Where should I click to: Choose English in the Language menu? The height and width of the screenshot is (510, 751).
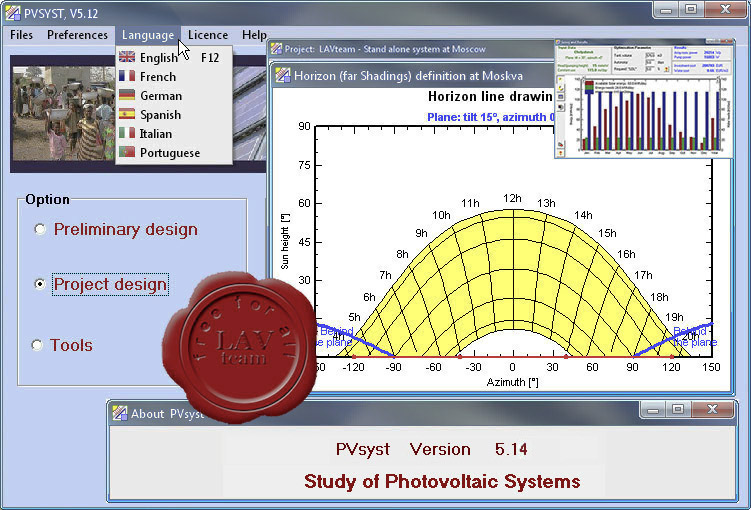174,57
